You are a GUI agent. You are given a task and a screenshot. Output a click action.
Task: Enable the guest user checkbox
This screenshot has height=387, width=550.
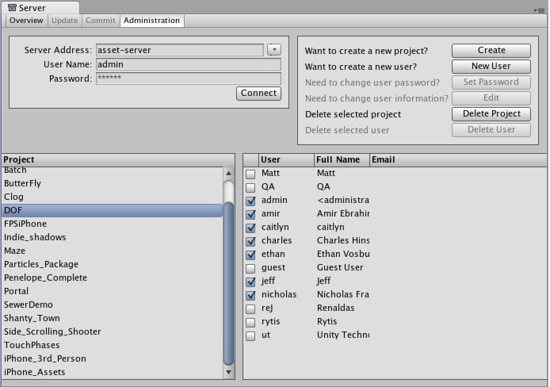click(x=250, y=269)
